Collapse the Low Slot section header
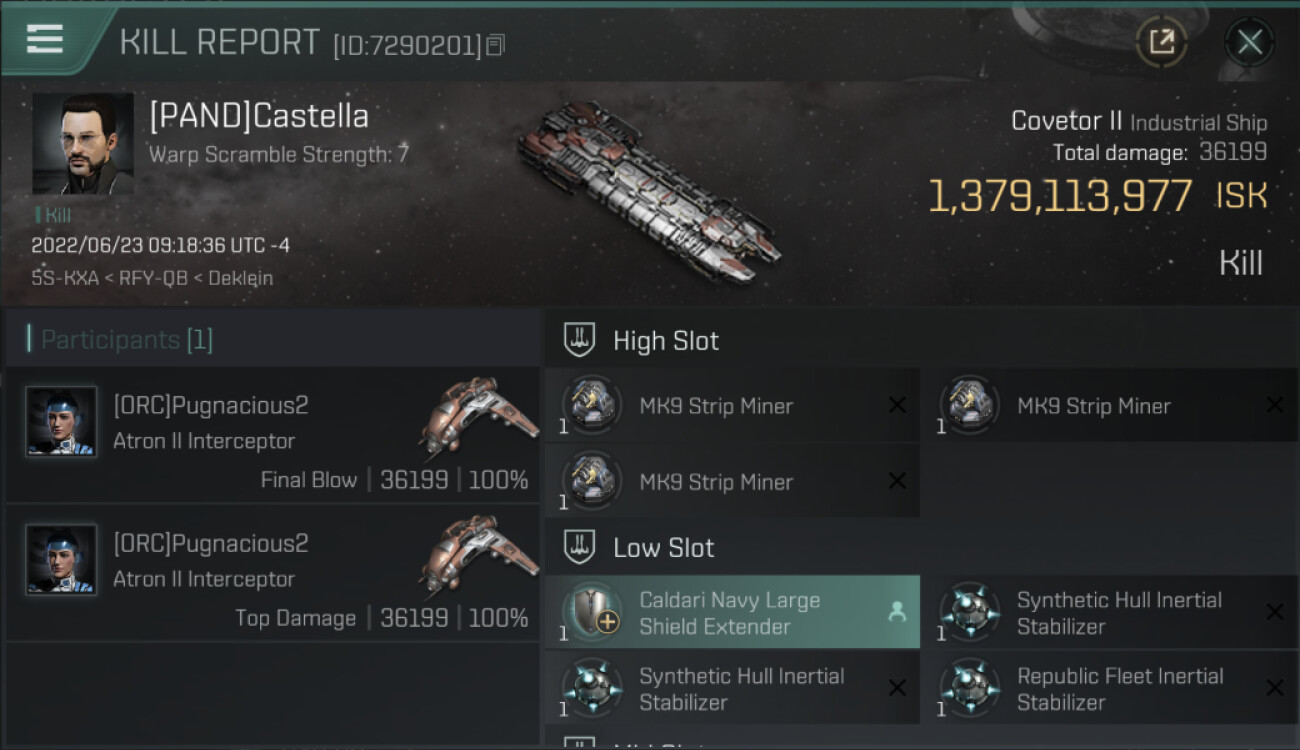This screenshot has height=750, width=1300. pyautogui.click(x=663, y=548)
